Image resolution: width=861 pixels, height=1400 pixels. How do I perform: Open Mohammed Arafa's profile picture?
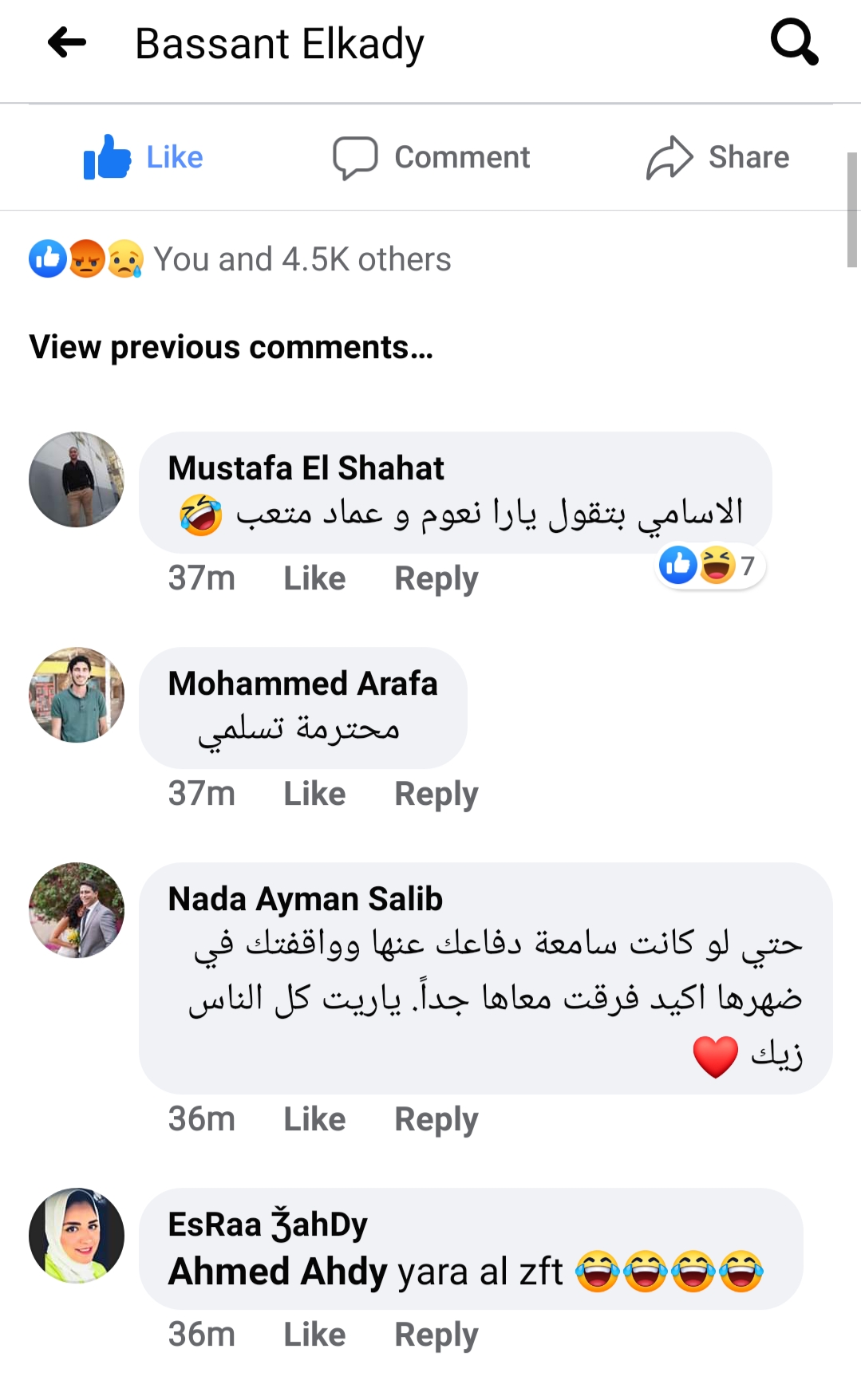[77, 695]
